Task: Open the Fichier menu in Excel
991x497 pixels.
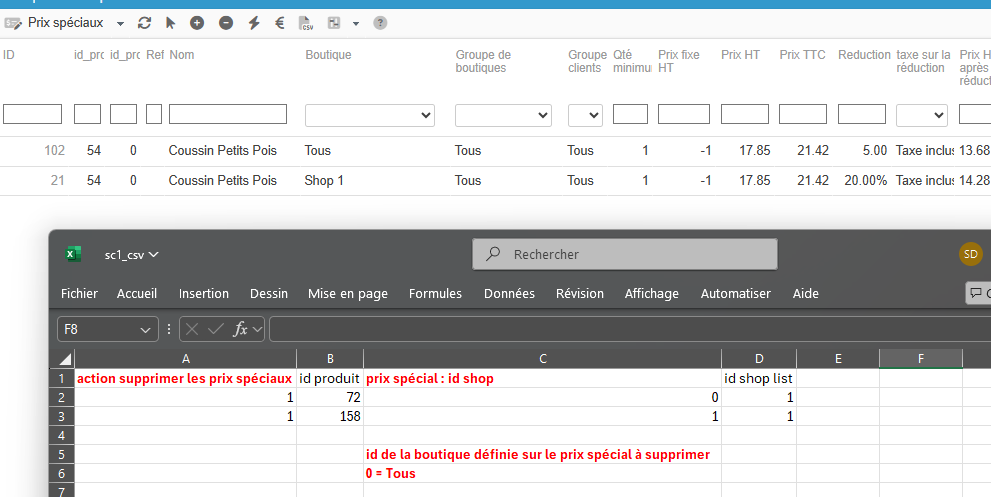Action: pos(79,293)
